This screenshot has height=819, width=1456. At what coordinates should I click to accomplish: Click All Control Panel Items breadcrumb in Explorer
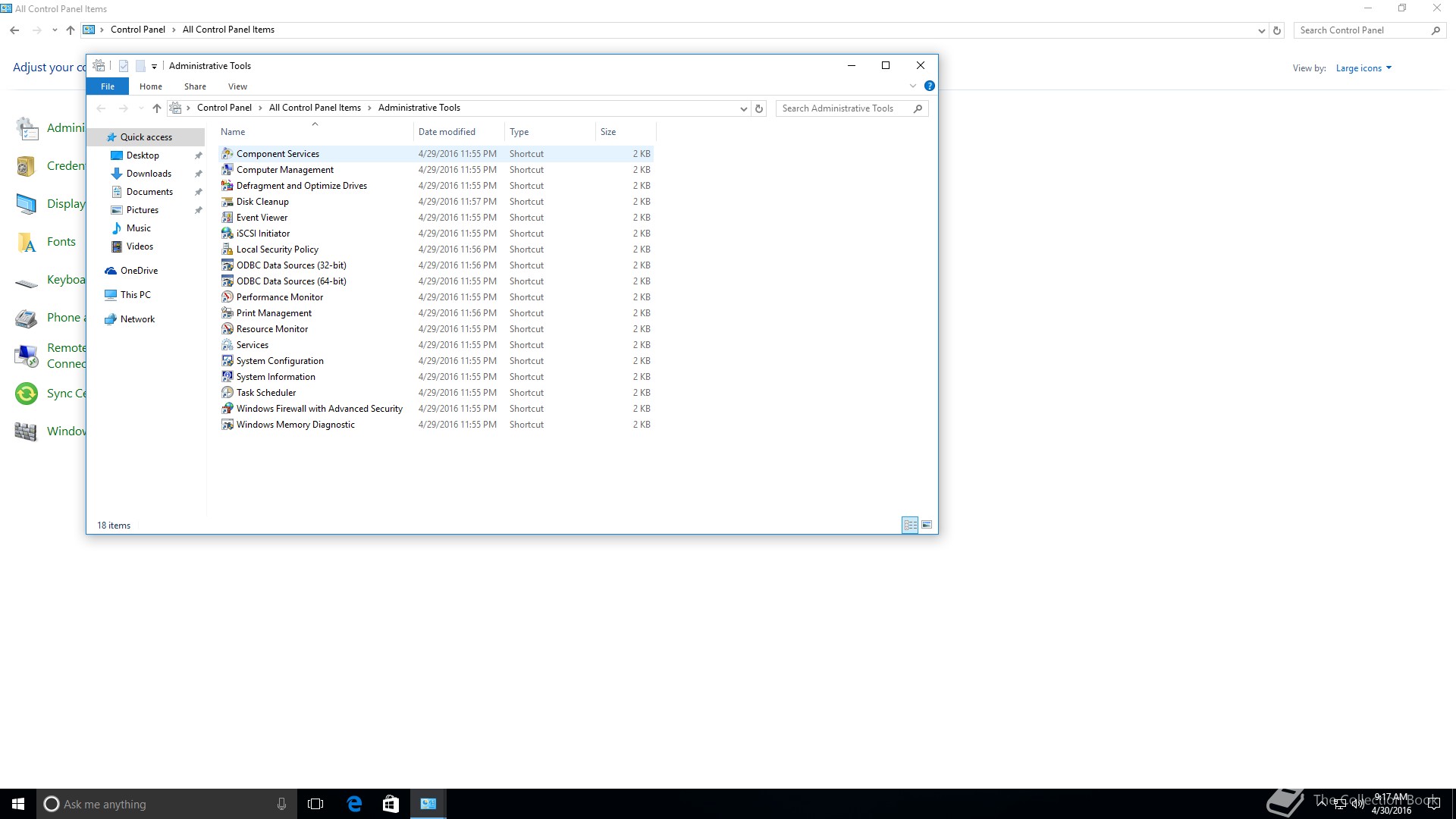point(315,108)
